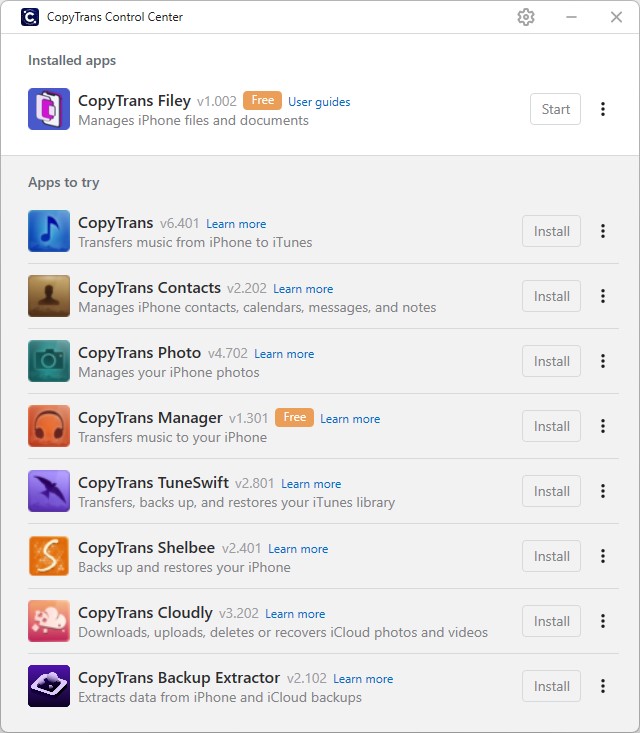Open Learn more for CopyTrans Contacts
The width and height of the screenshot is (640, 733).
303,289
